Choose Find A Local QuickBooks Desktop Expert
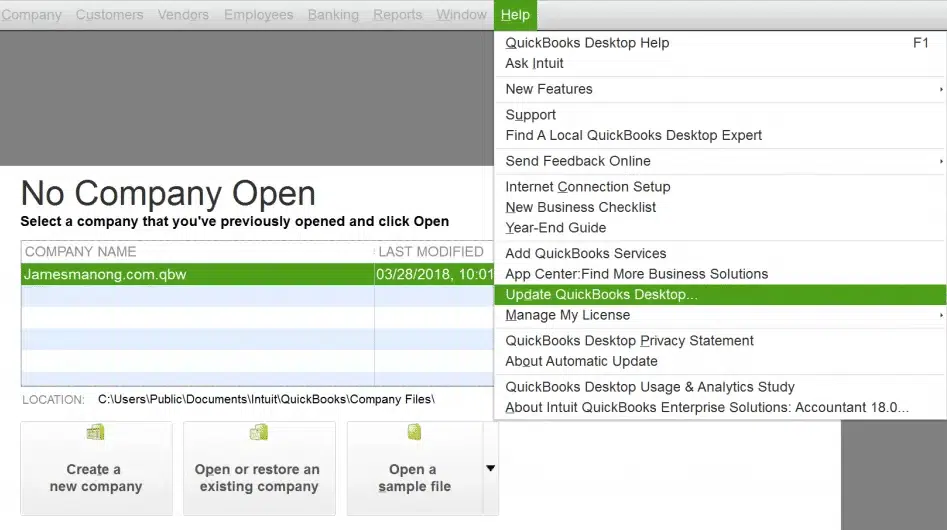 [x=633, y=135]
